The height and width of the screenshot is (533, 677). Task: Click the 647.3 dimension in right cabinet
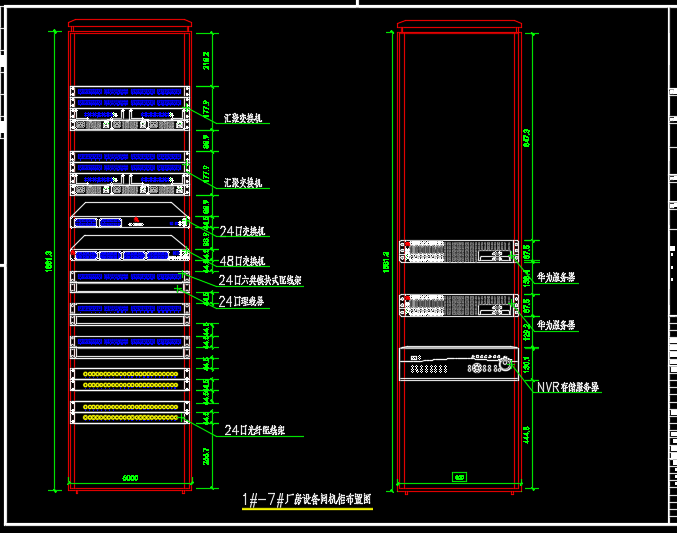526,138
